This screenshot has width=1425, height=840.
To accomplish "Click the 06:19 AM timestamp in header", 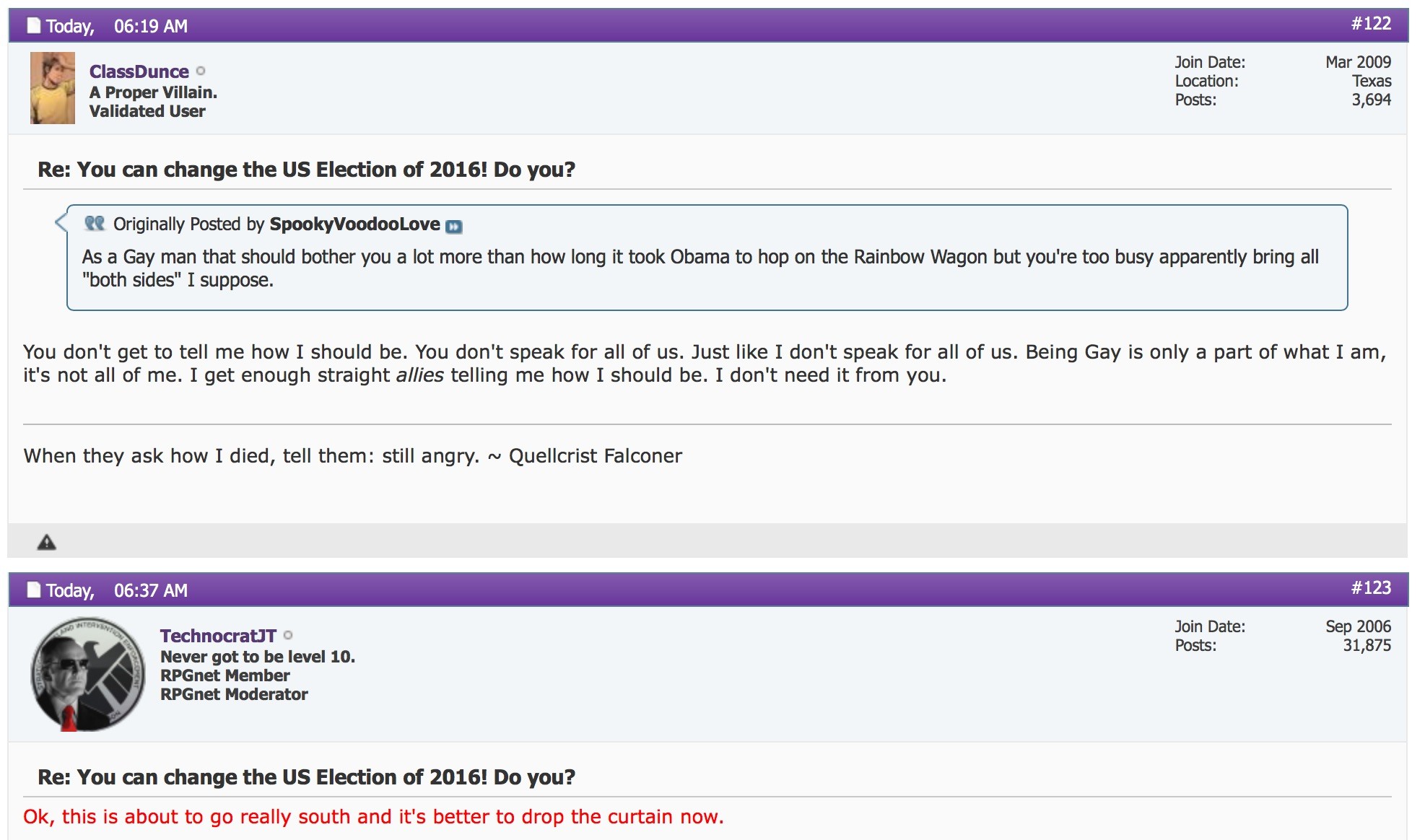I will tap(151, 26).
